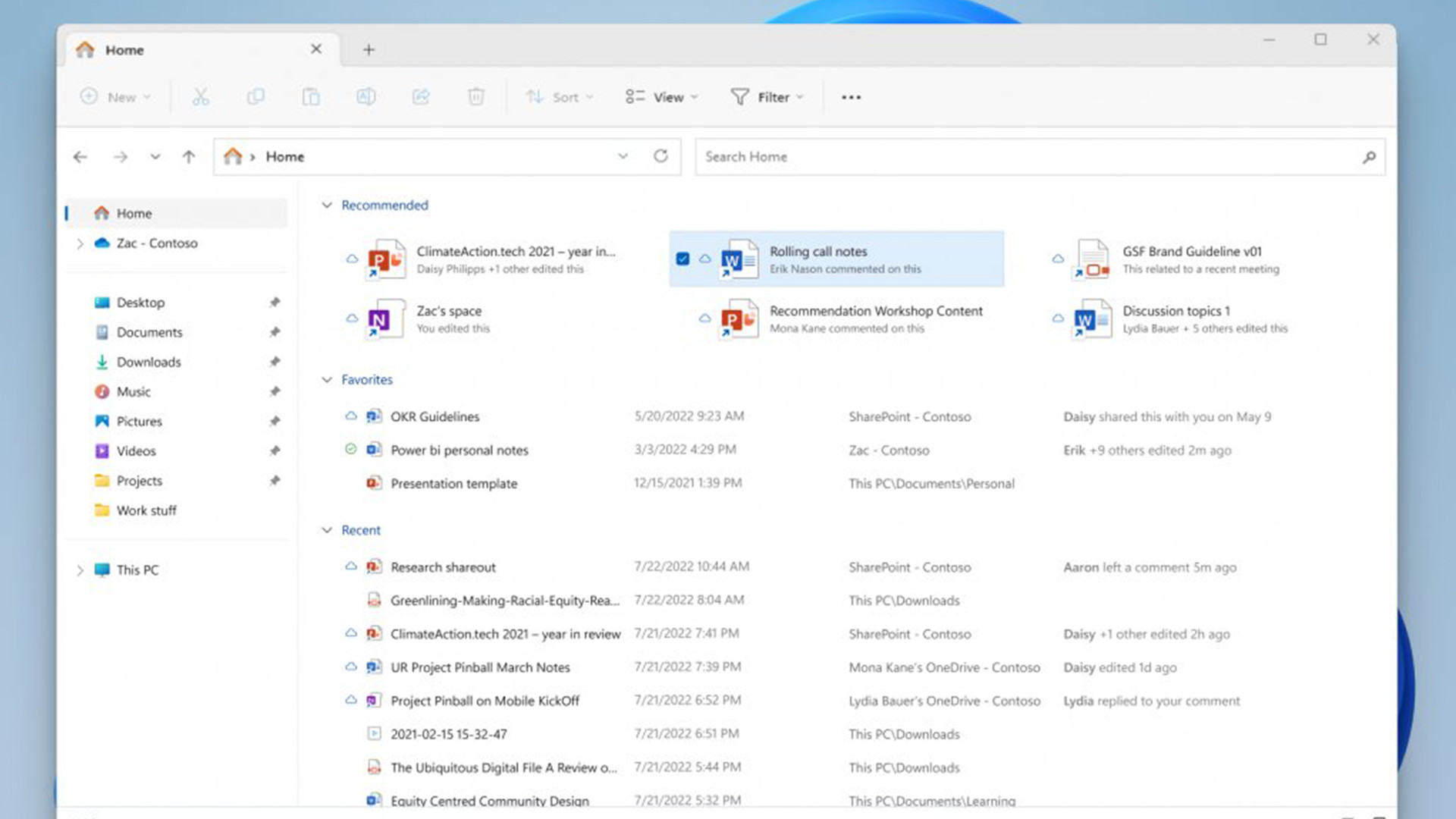Click the Paste icon in toolbar
This screenshot has width=1456, height=819.
coord(310,97)
